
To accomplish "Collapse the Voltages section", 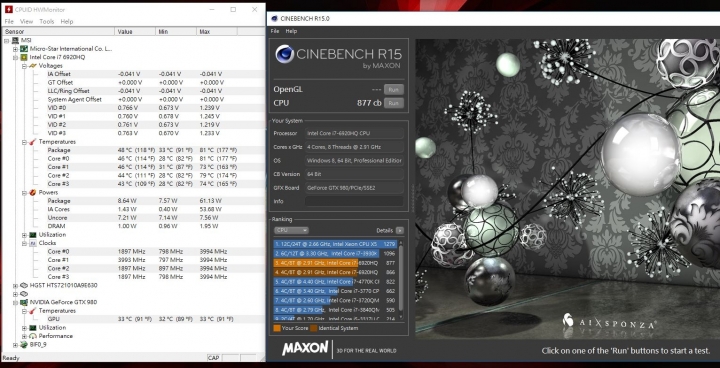I will click(x=24, y=66).
